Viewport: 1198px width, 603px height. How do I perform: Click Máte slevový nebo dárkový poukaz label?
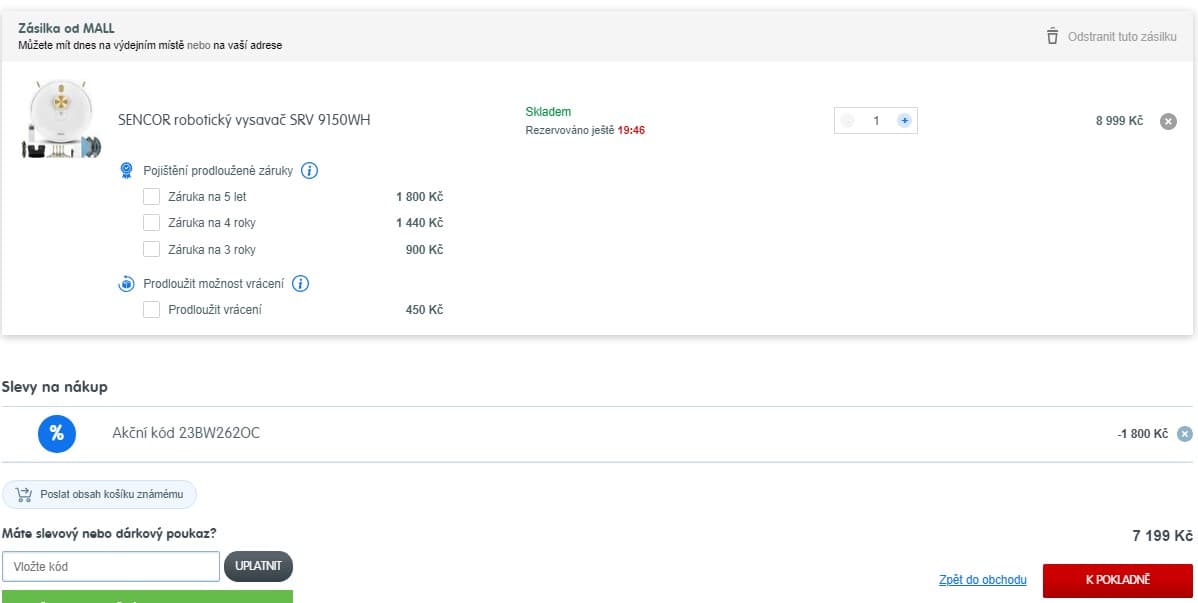click(x=109, y=533)
